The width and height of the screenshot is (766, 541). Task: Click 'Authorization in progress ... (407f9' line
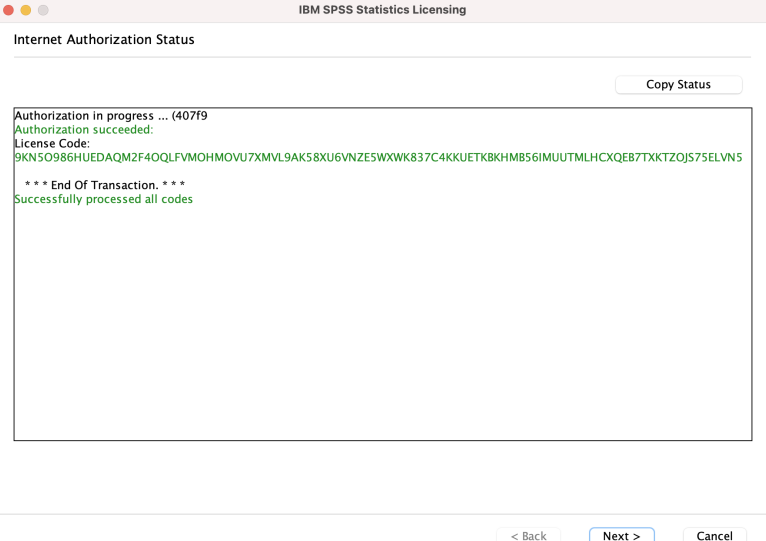pyautogui.click(x=111, y=116)
